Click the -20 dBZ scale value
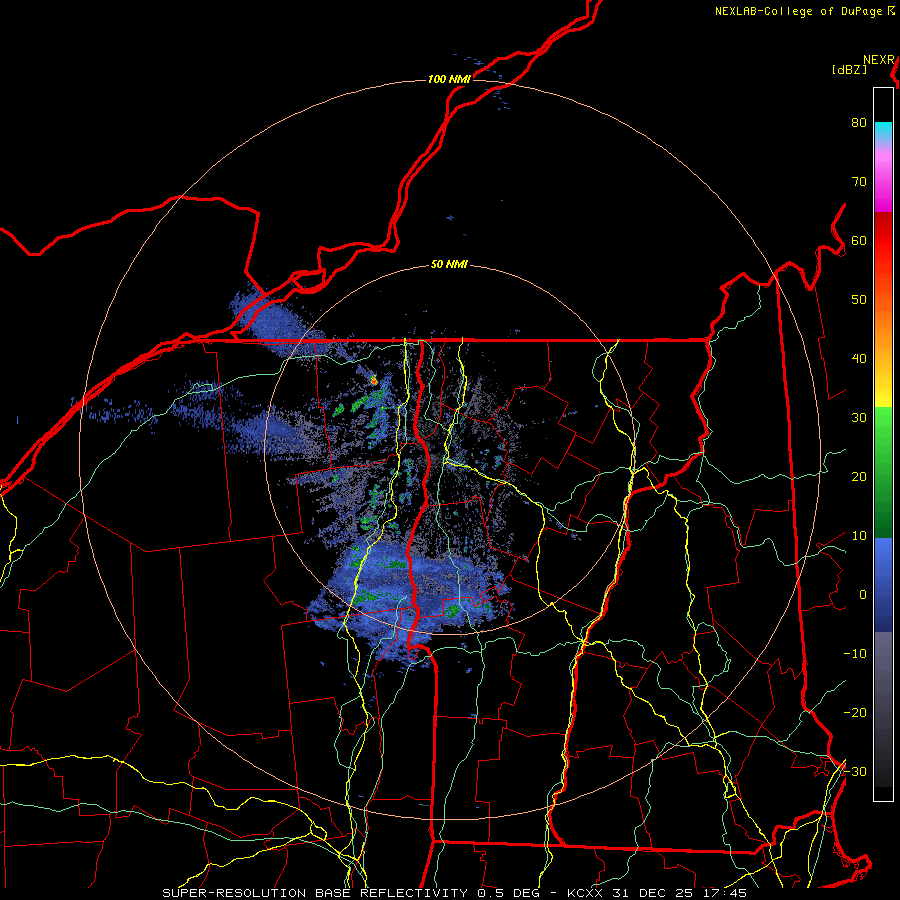Viewport: 900px width, 900px height. click(x=855, y=713)
